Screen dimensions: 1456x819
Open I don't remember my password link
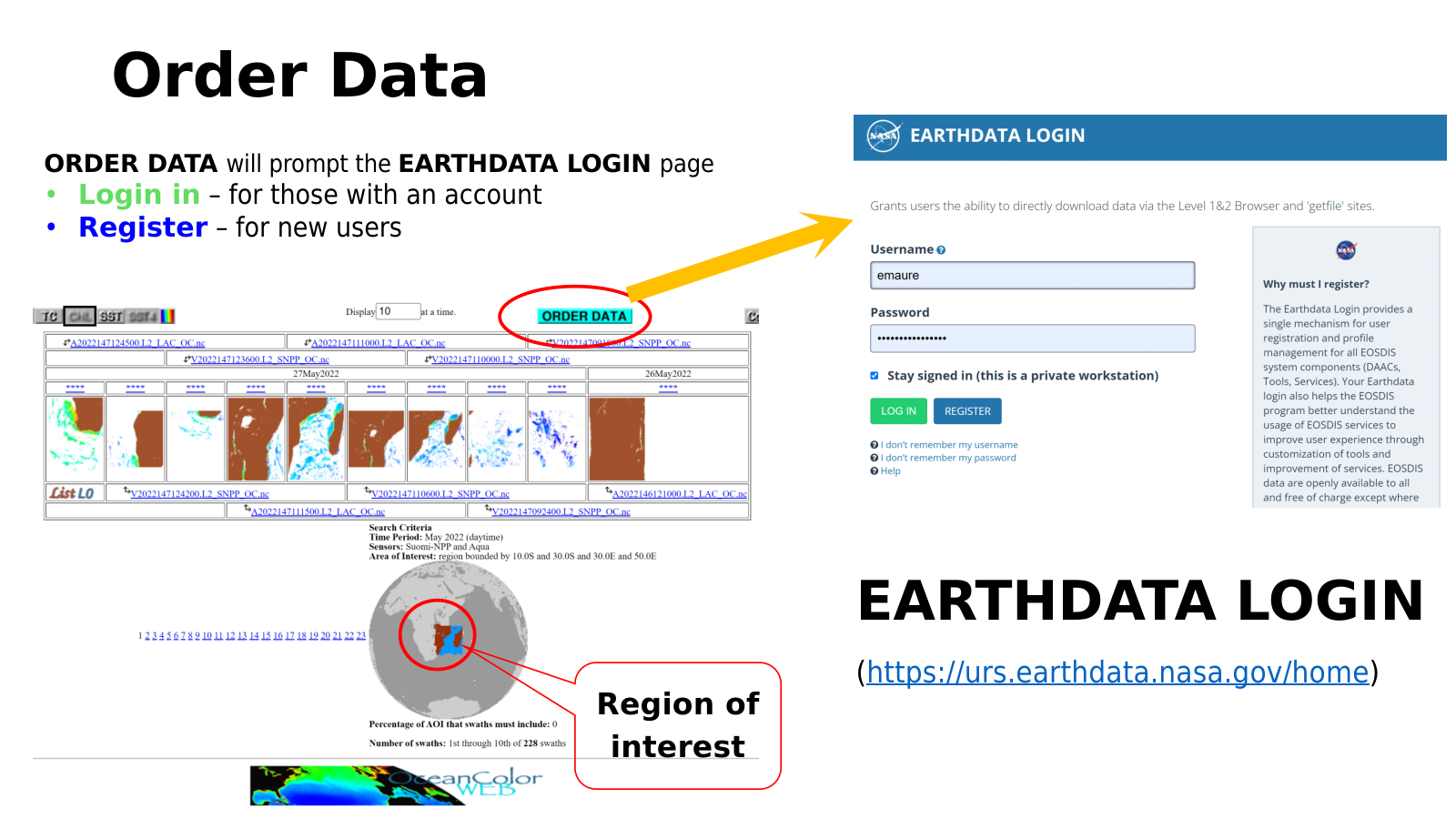pyautogui.click(x=948, y=458)
